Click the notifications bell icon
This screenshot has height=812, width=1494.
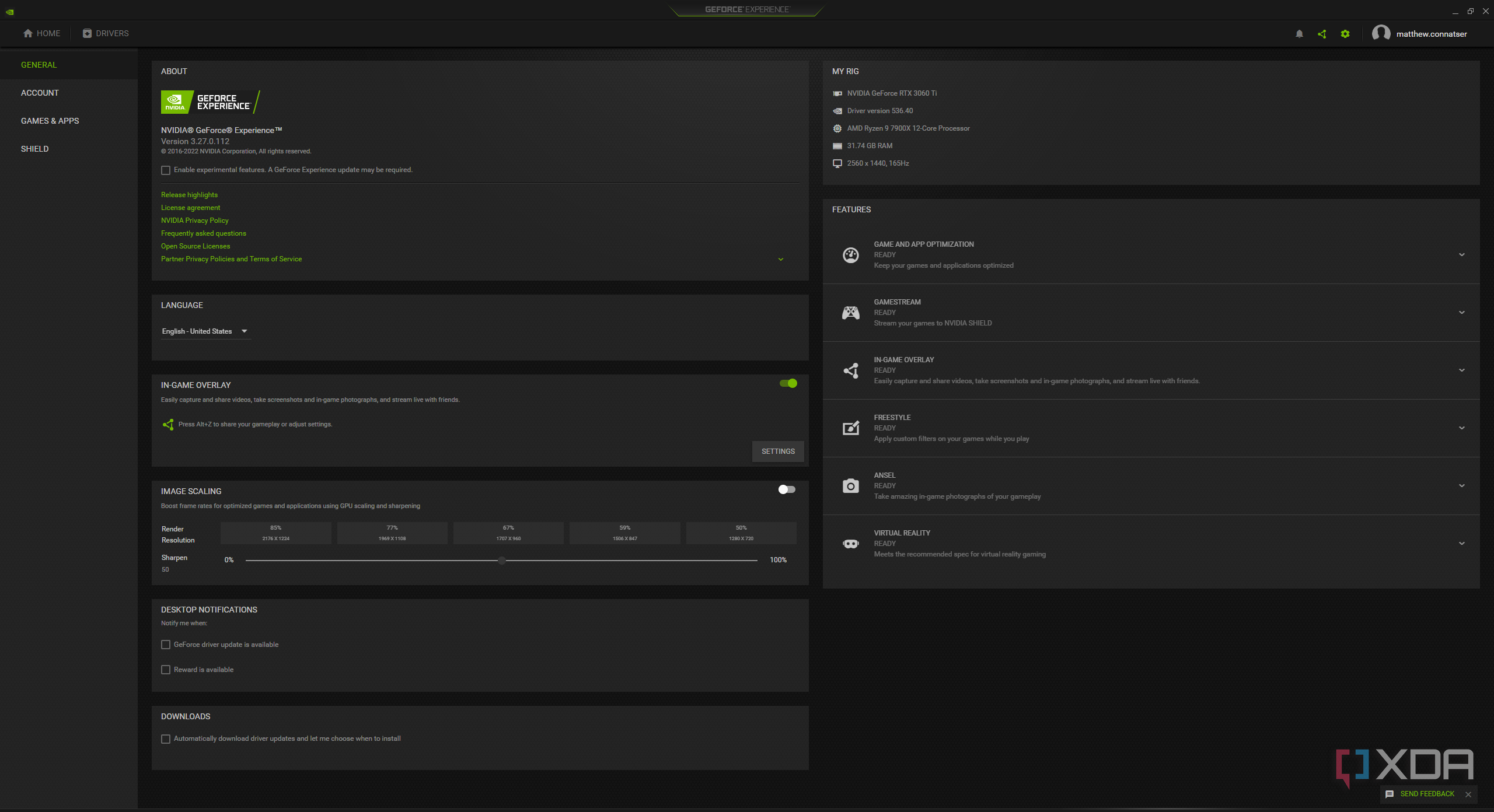1299,34
